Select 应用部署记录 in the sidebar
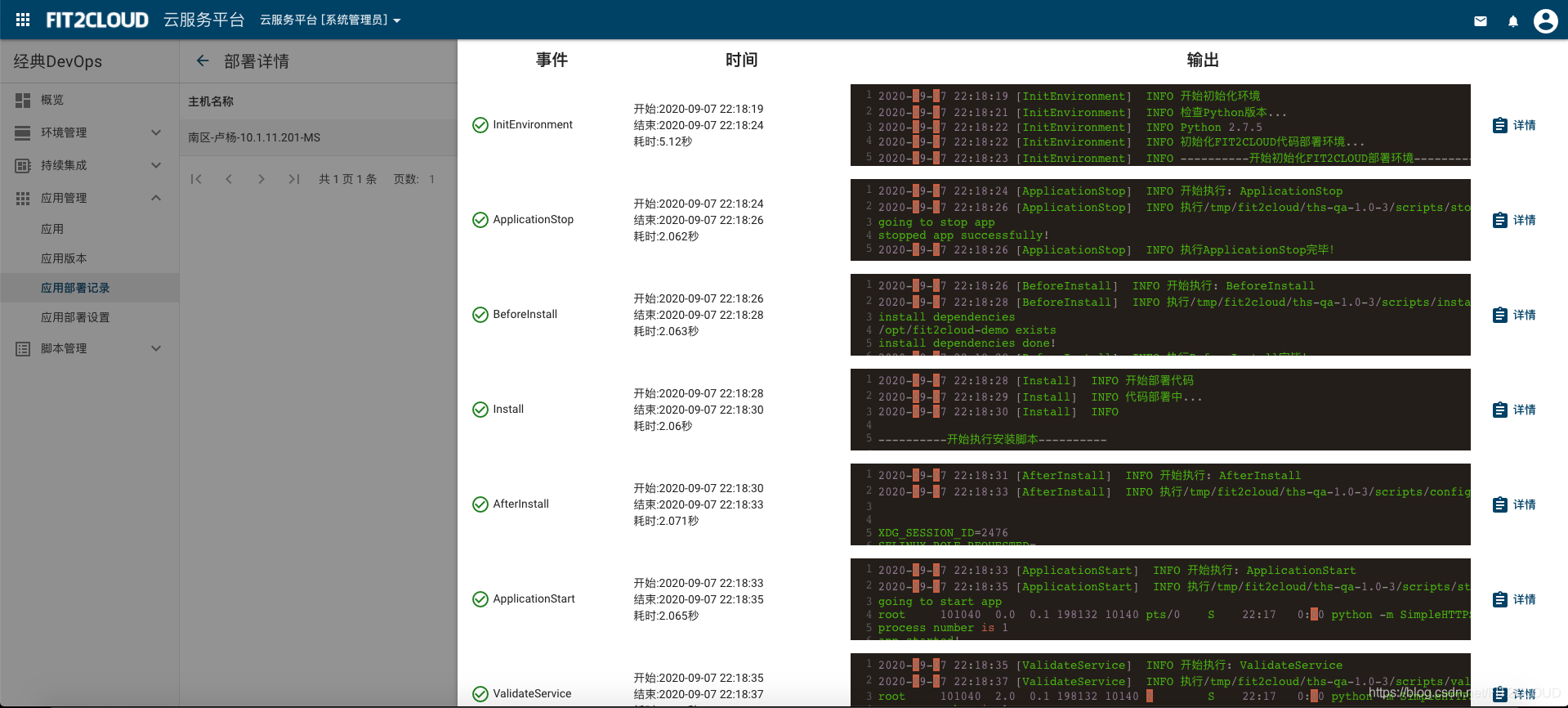1568x708 pixels. click(x=90, y=288)
